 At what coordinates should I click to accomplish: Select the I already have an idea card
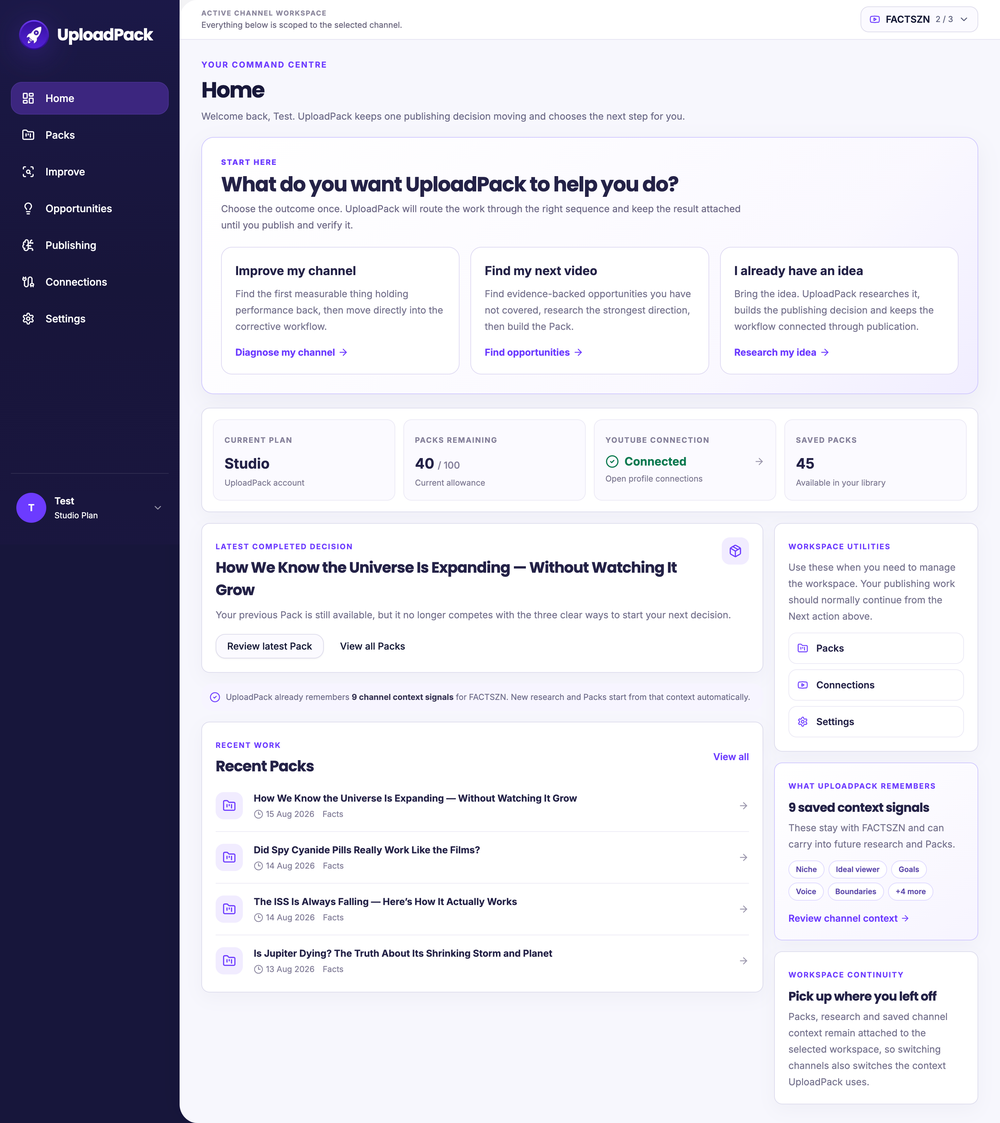click(x=839, y=311)
